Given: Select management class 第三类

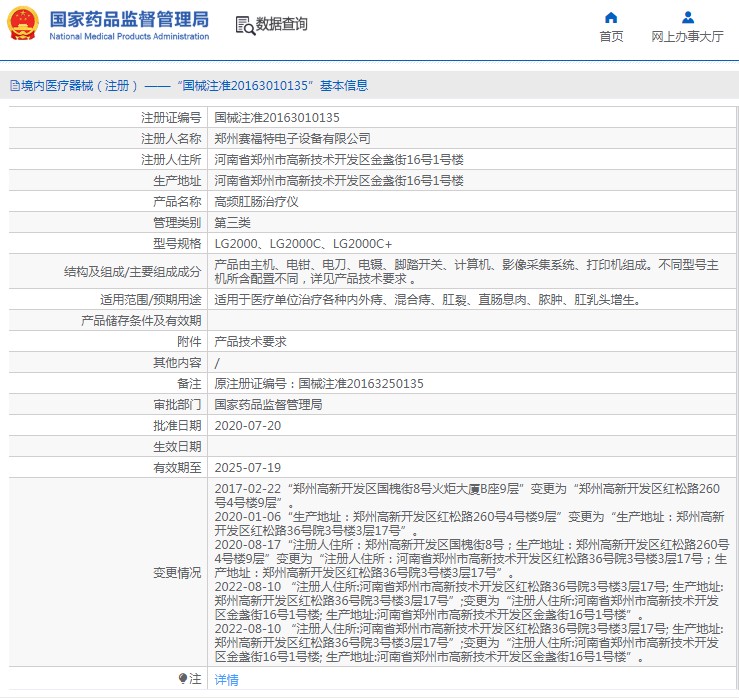Looking at the screenshot, I should [232, 222].
